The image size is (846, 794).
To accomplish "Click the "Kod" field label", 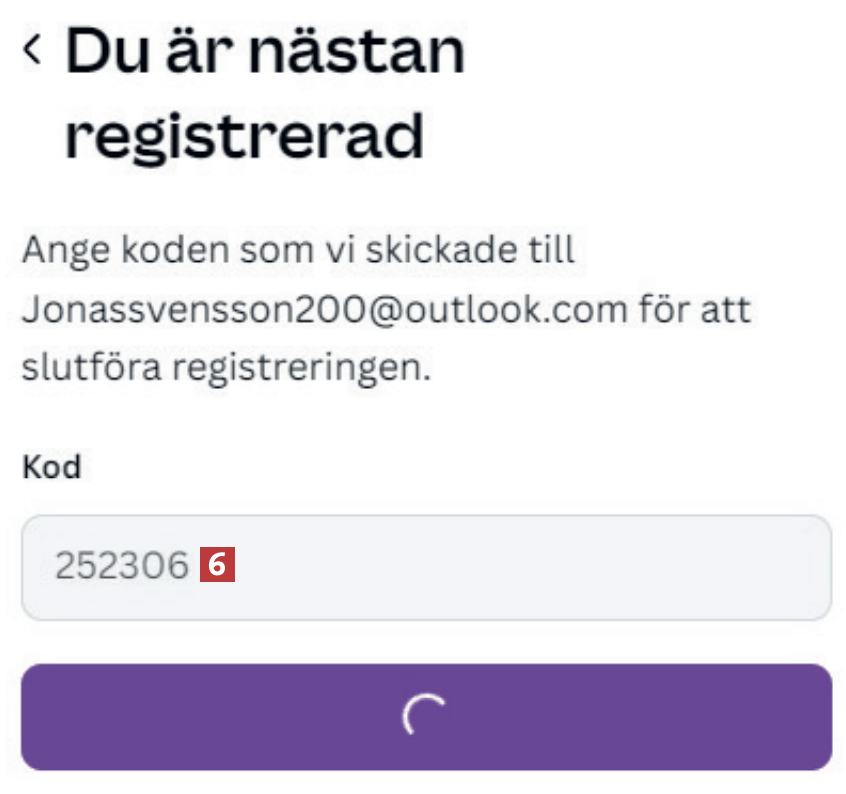I will click(51, 468).
